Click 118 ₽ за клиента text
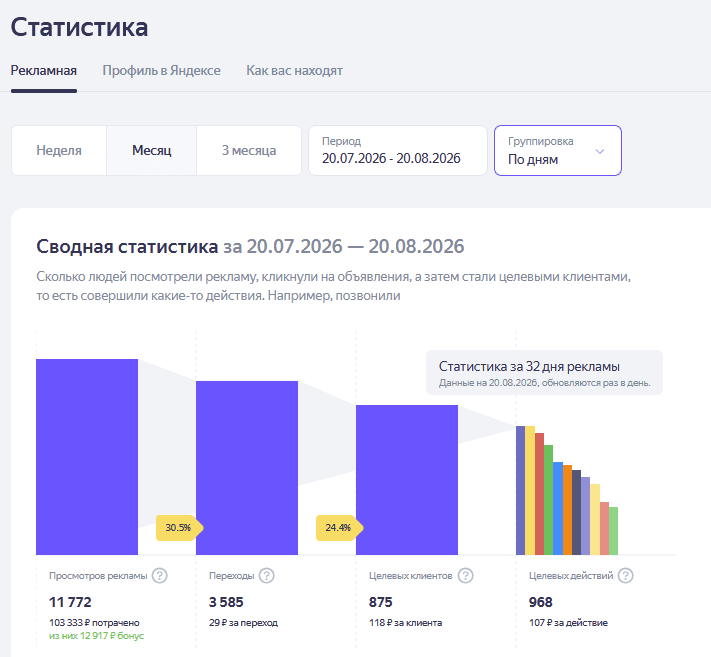This screenshot has width=711, height=657. [405, 623]
